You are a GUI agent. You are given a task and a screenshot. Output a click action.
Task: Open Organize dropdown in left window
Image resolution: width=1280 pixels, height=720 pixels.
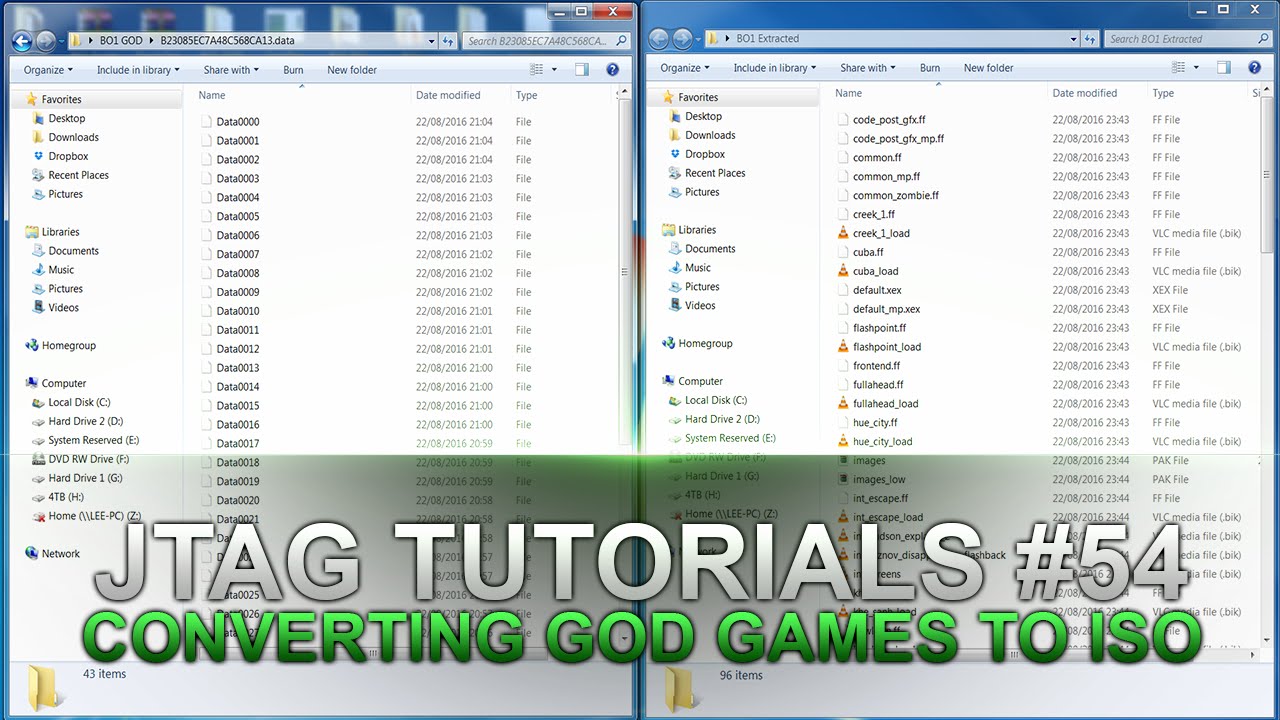48,70
